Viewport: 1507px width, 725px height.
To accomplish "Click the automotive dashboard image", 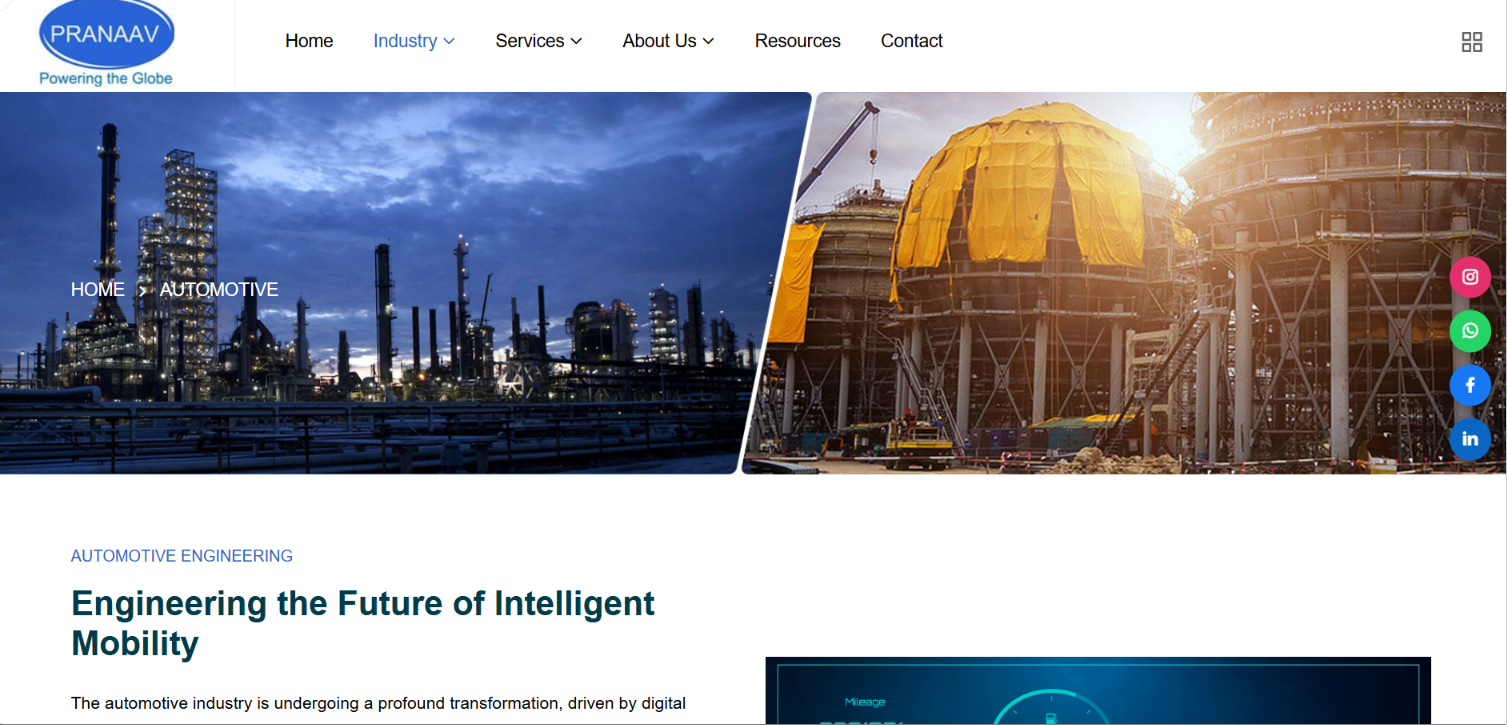I will (1098, 691).
